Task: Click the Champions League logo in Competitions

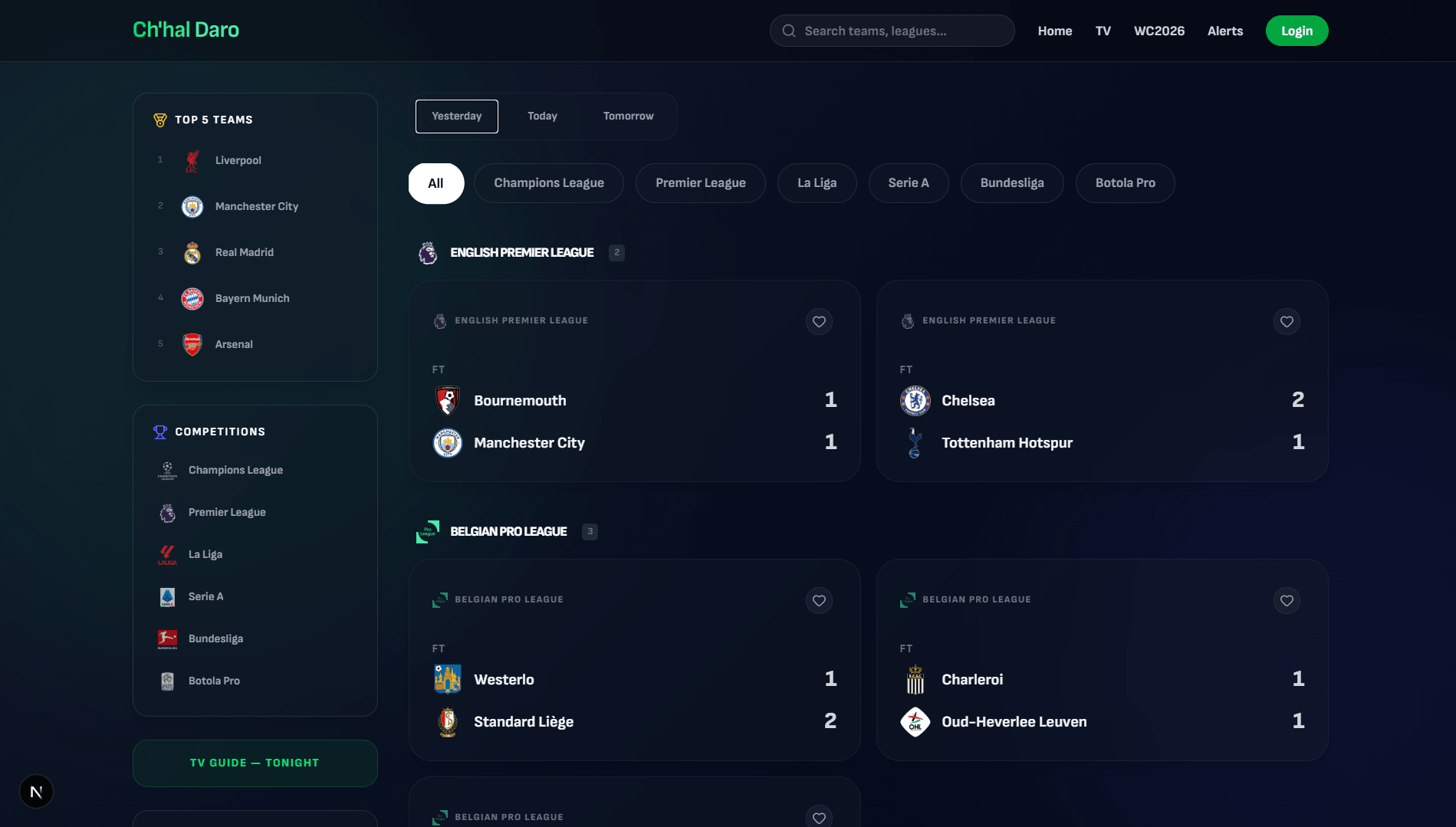Action: [x=167, y=471]
